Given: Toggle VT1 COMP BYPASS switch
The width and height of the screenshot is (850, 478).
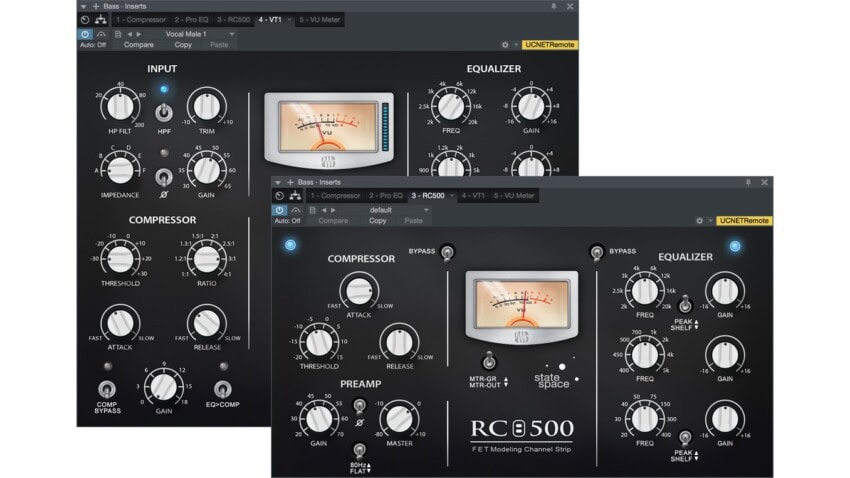Looking at the screenshot, I should point(107,389).
